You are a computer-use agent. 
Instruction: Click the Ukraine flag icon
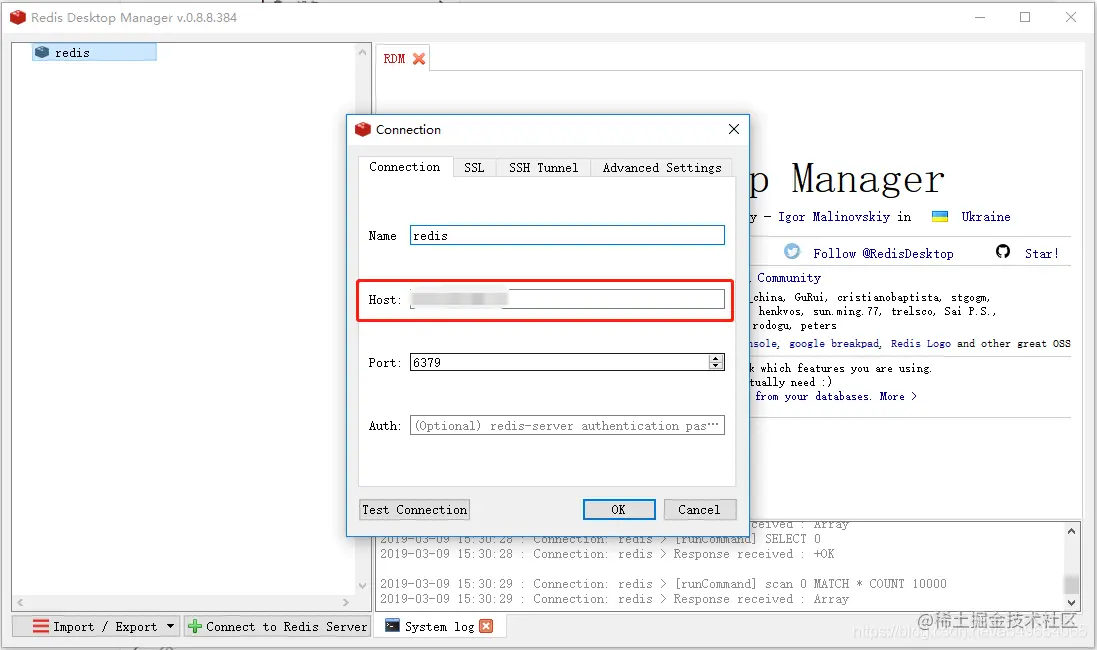click(x=940, y=216)
